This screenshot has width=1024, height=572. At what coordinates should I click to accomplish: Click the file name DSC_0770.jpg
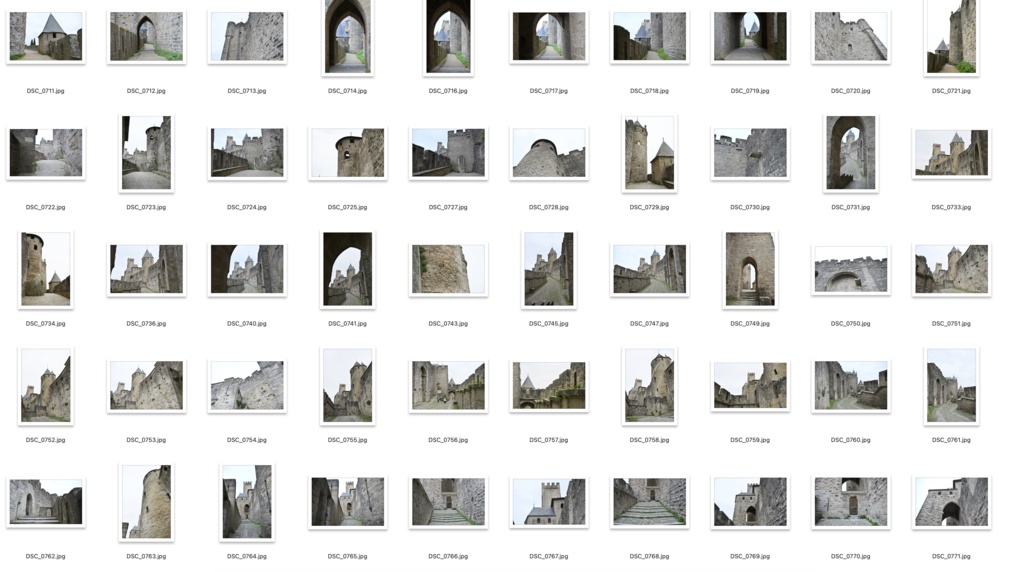(850, 556)
